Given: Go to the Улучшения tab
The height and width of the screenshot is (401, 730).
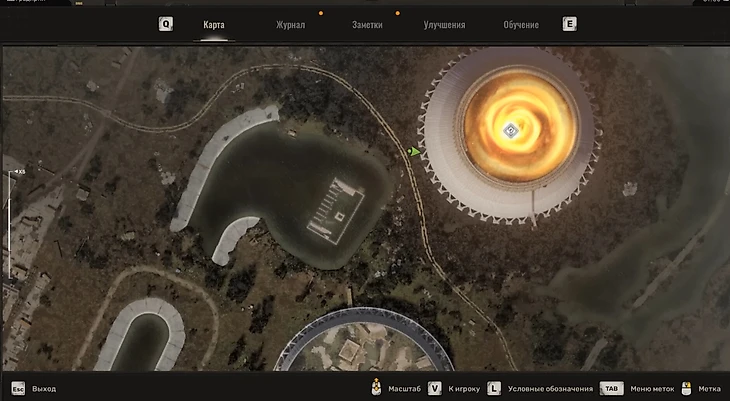Looking at the screenshot, I should [x=443, y=25].
